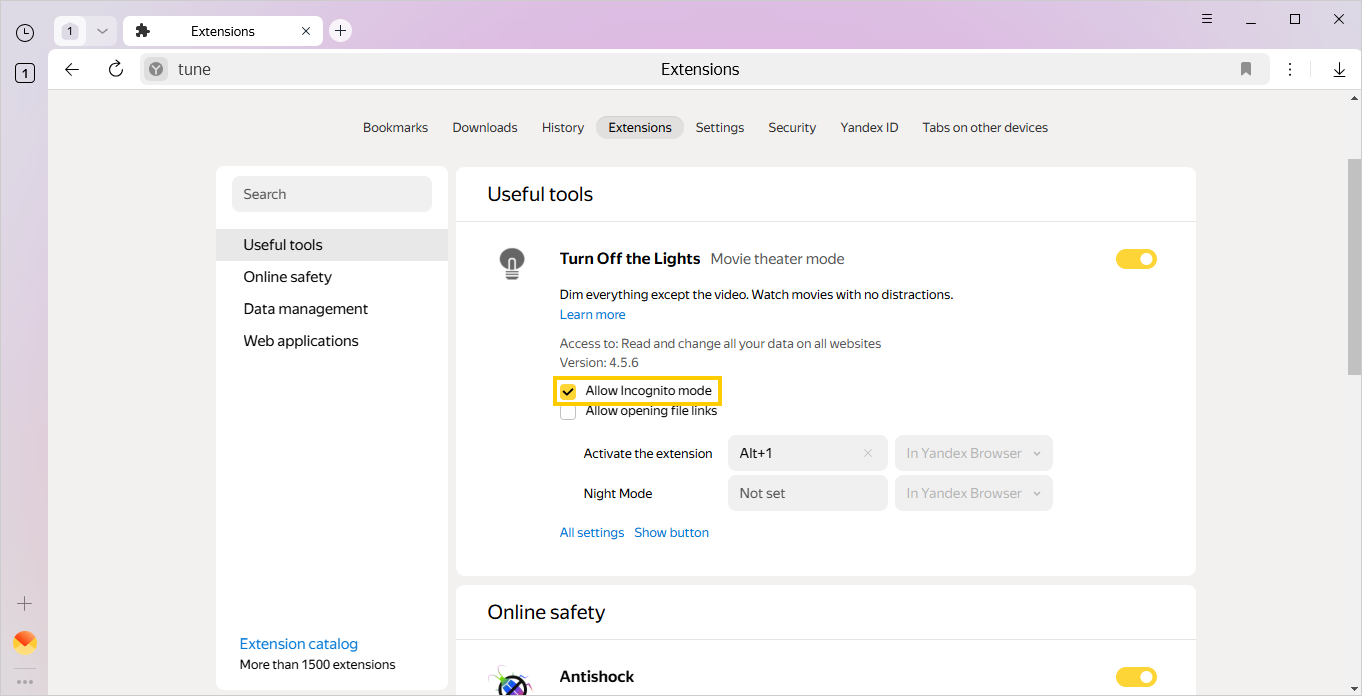Click the Turn Off the Lights lightbulb icon
Viewport: 1362px width, 696px height.
[x=512, y=262]
